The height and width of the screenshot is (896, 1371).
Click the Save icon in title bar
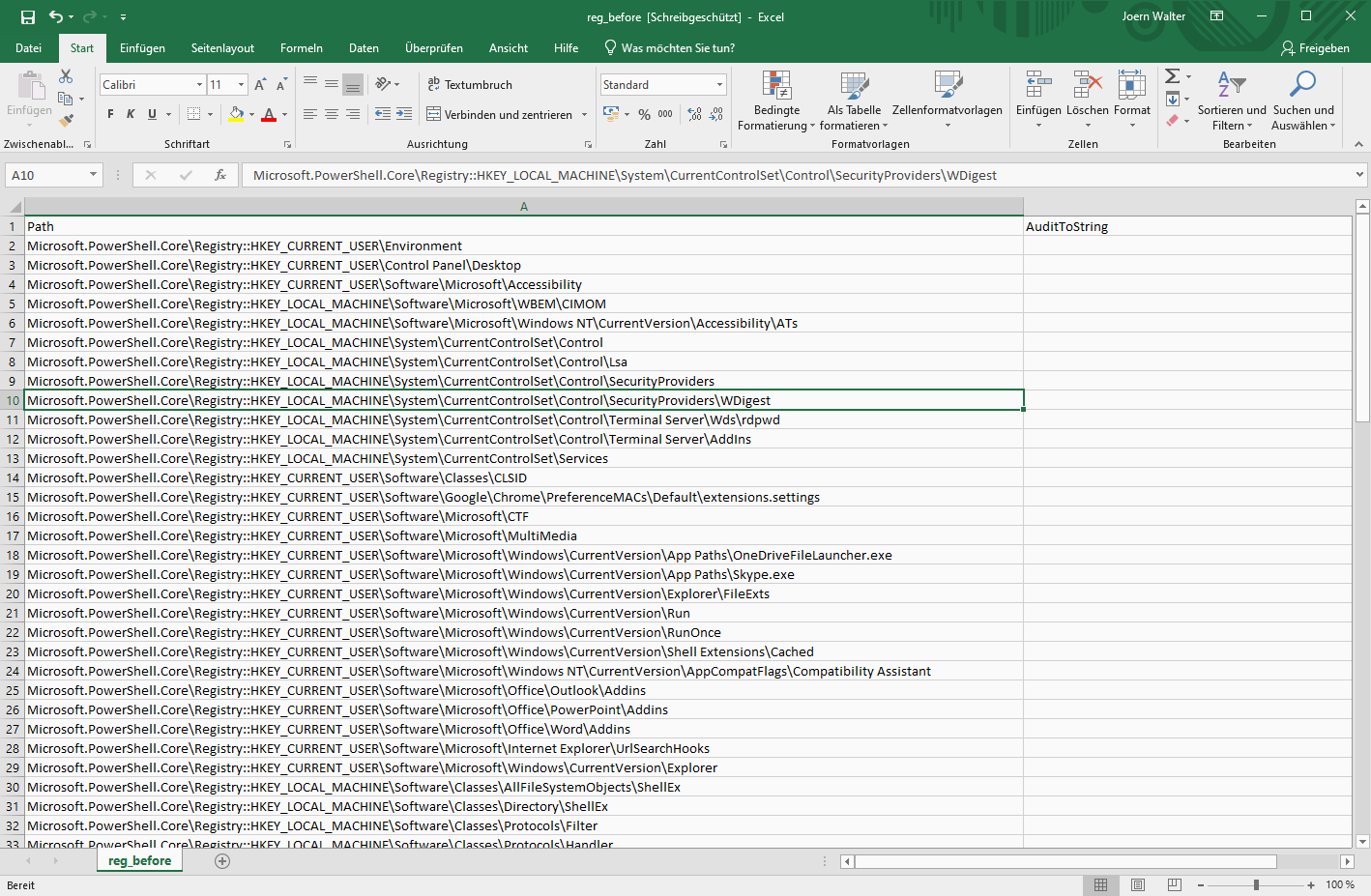coord(28,16)
